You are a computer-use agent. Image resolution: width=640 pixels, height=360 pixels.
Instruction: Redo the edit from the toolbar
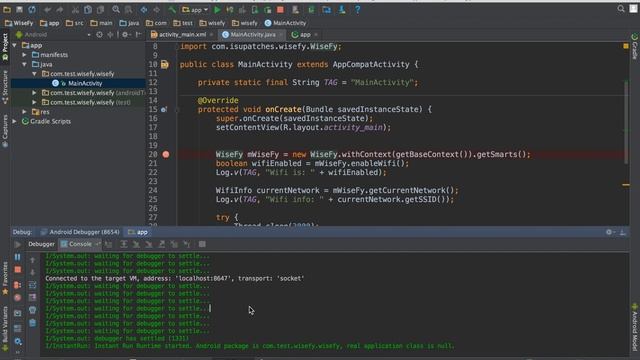(60, 9)
